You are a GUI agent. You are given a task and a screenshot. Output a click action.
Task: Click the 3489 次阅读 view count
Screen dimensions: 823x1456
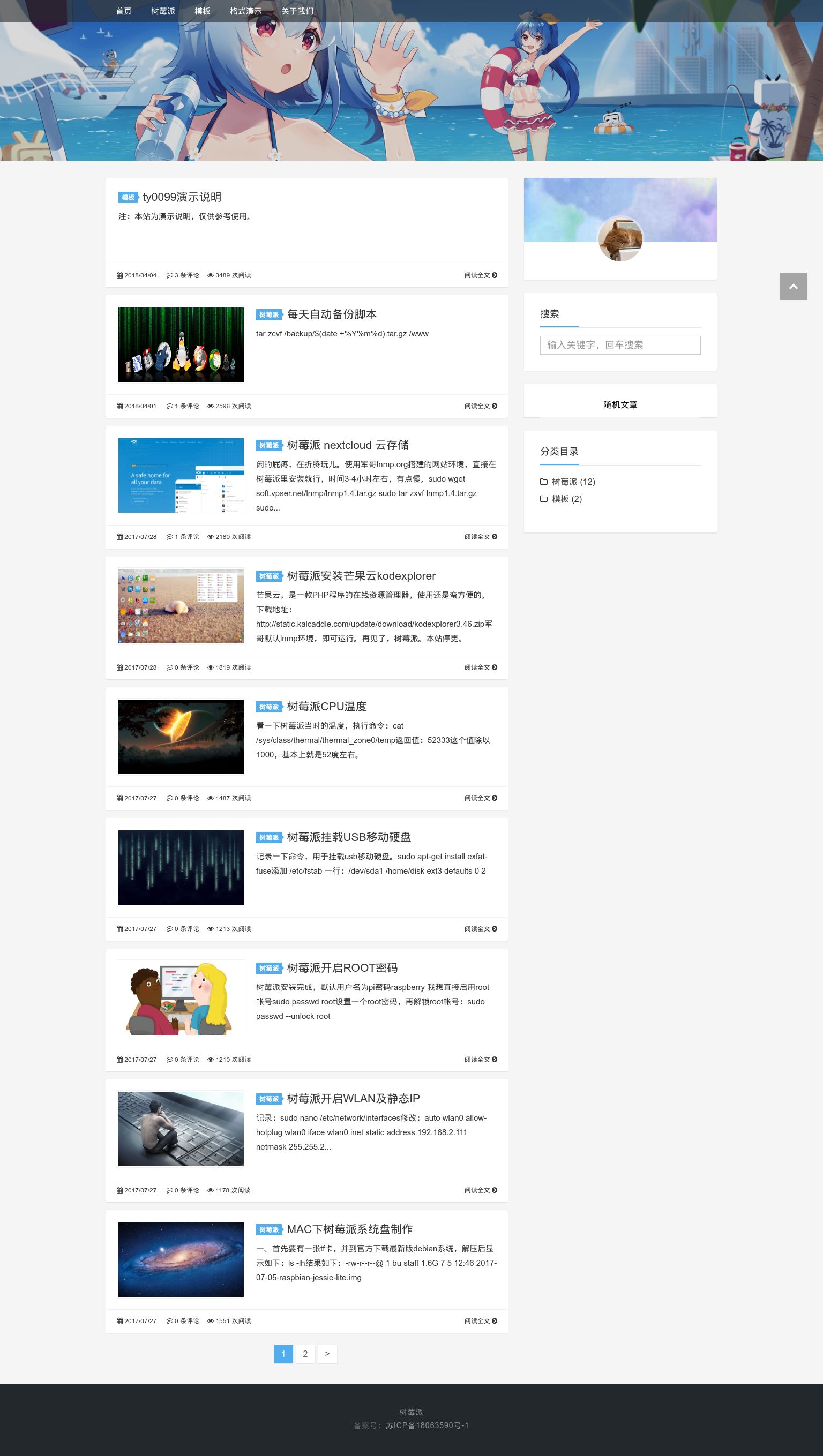click(229, 275)
